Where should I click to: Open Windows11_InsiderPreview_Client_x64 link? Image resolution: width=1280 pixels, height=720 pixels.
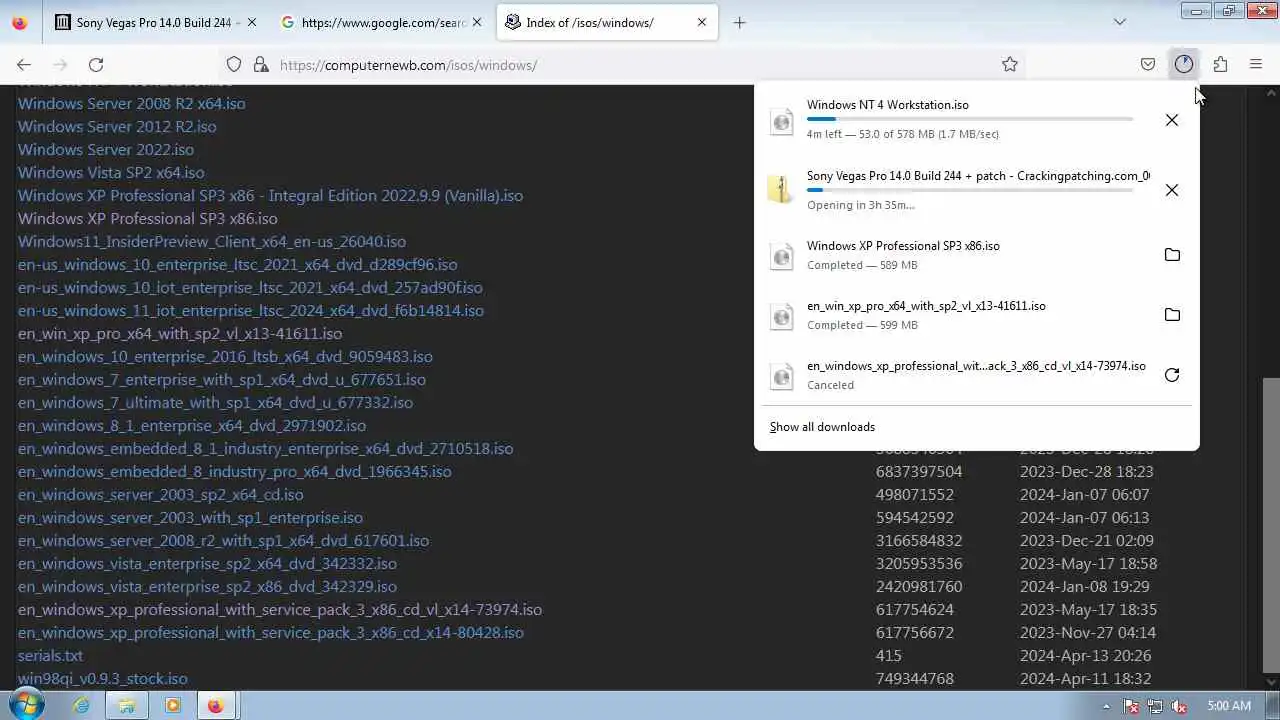212,241
